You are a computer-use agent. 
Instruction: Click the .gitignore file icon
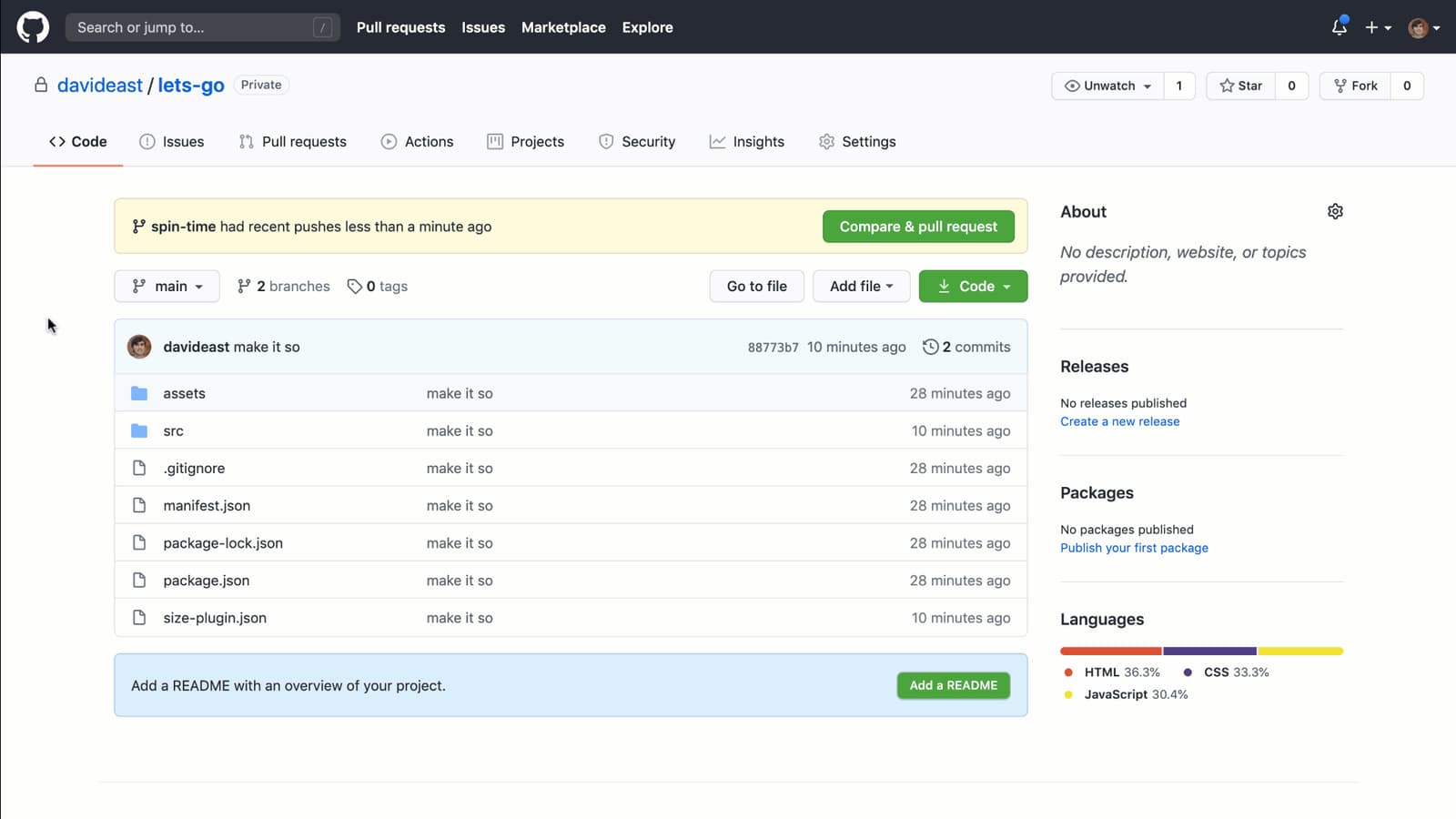(x=139, y=468)
